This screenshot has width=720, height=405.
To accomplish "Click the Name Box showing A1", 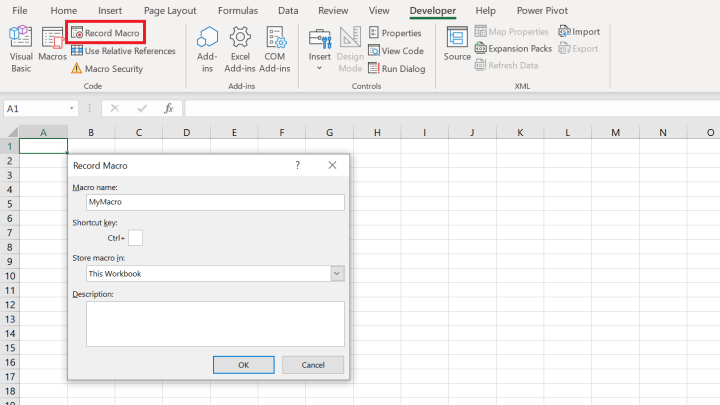I will 35,108.
